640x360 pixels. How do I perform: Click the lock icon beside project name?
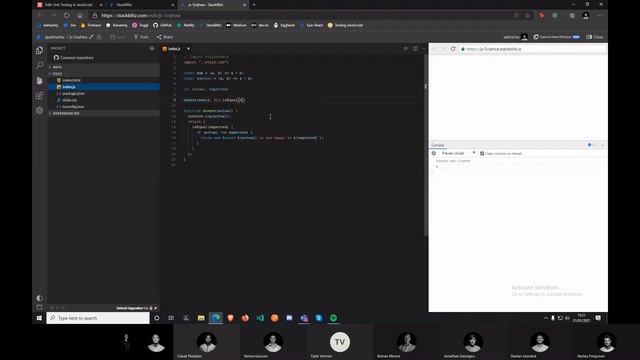pos(99,37)
